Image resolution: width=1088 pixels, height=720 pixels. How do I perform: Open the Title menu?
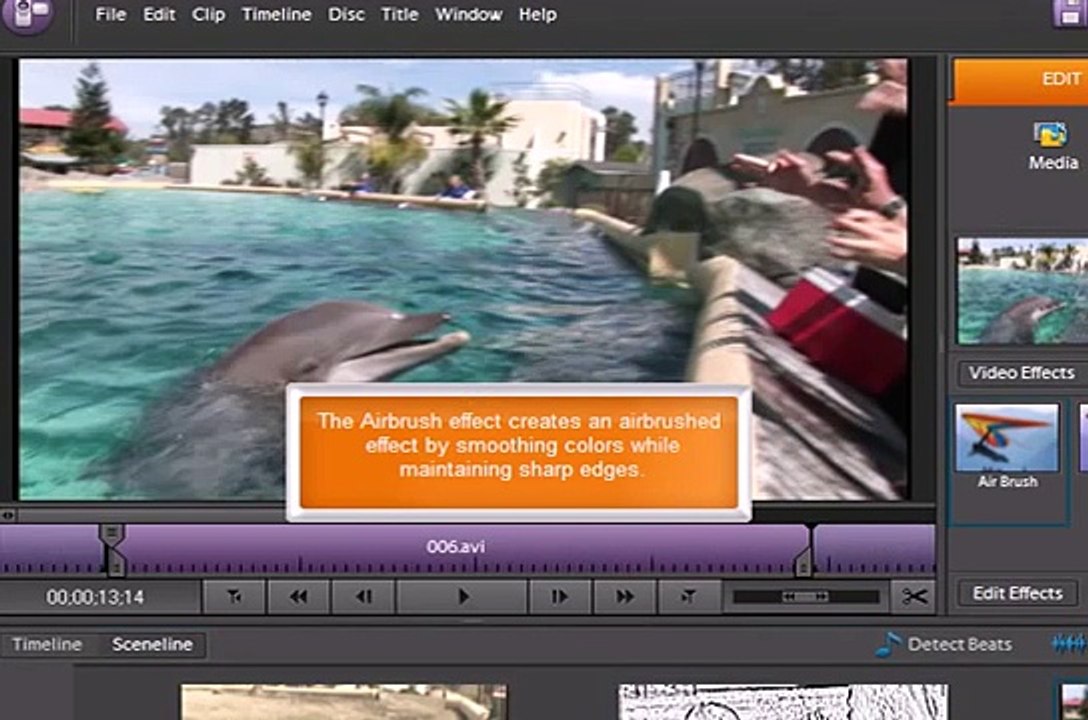[x=400, y=14]
